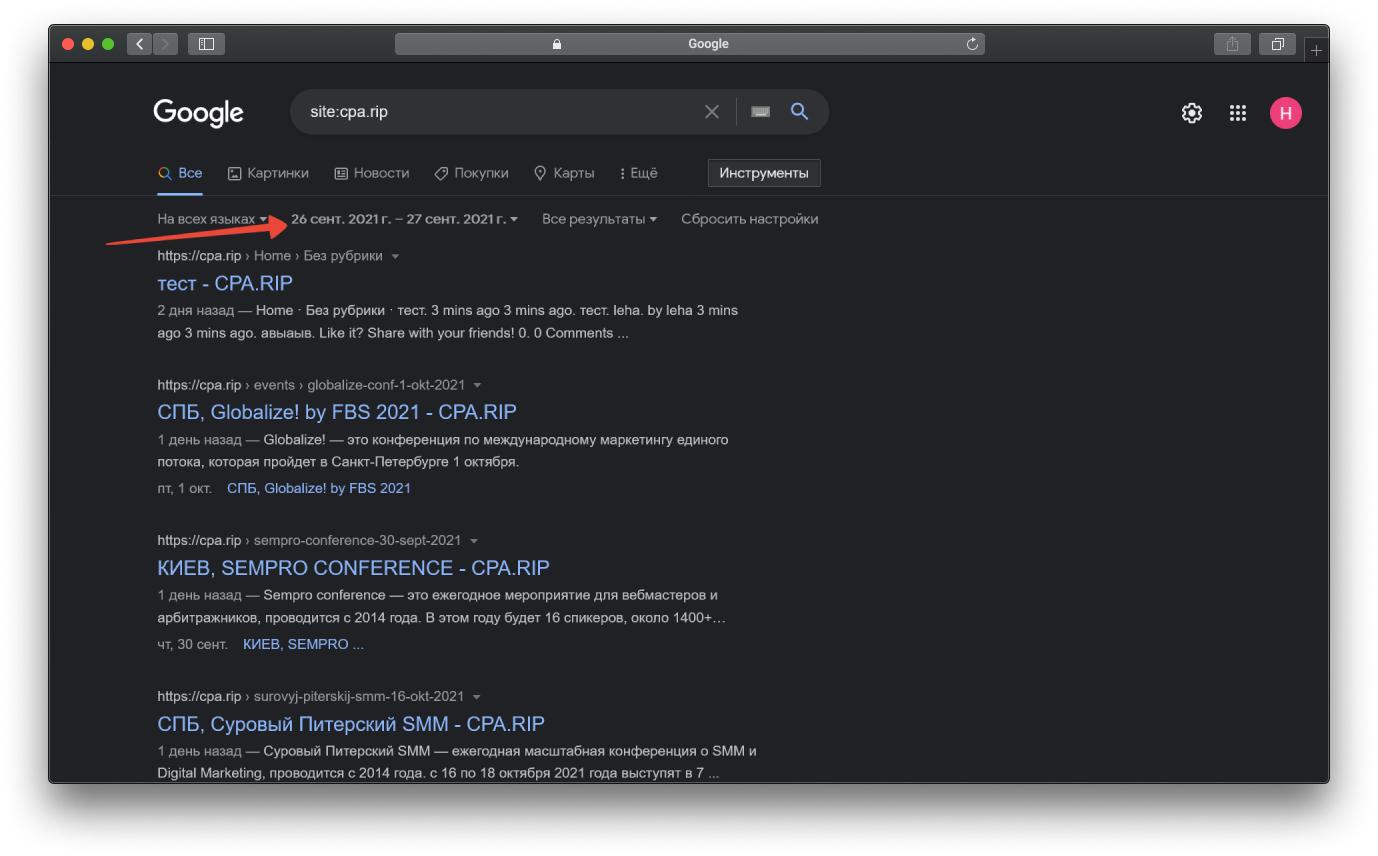Open the account profile avatar
This screenshot has width=1378, height=856.
(1285, 113)
